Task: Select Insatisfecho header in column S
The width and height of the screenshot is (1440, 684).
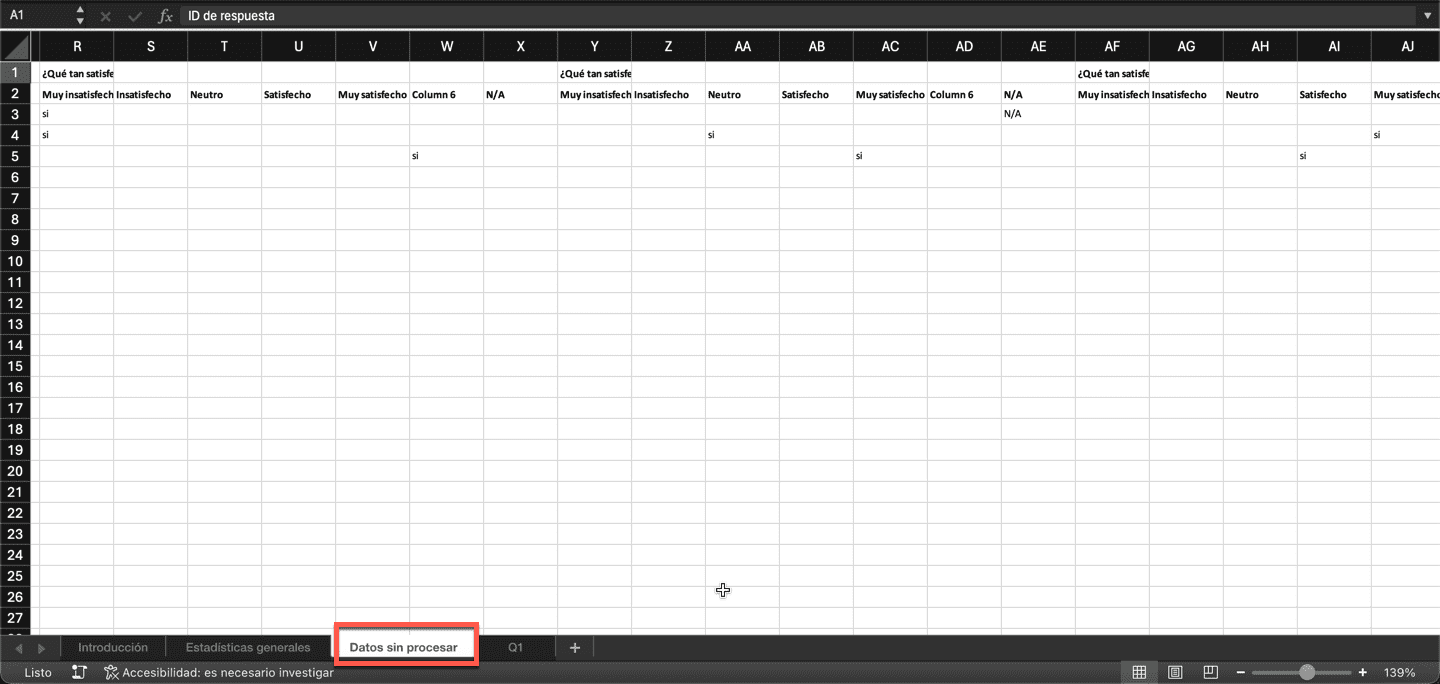Action: click(151, 94)
